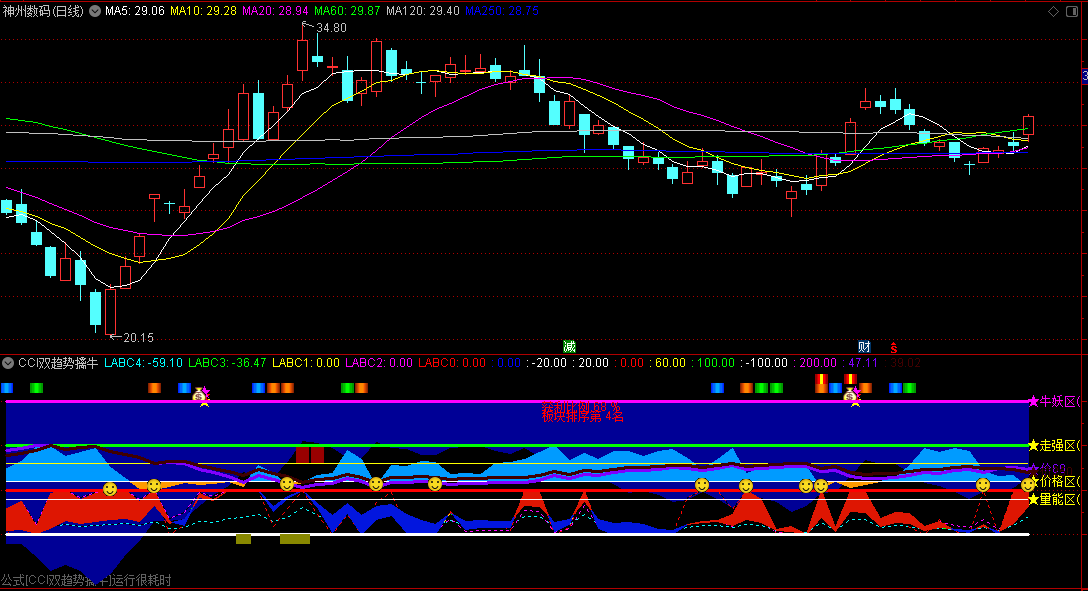The image size is (1088, 591).
Task: Click the green signal block near left edge
Action: pyautogui.click(x=37, y=388)
